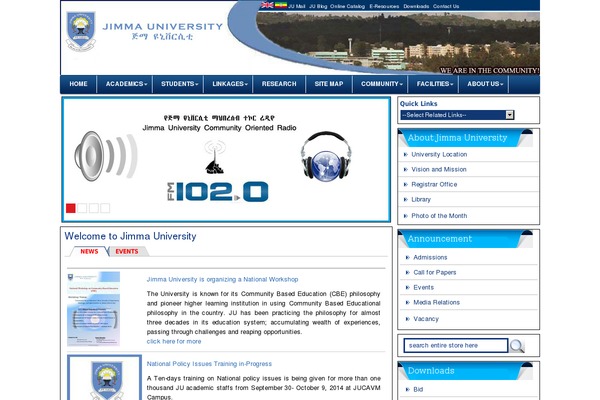Click the speaker graphic in radio banner

106,156
